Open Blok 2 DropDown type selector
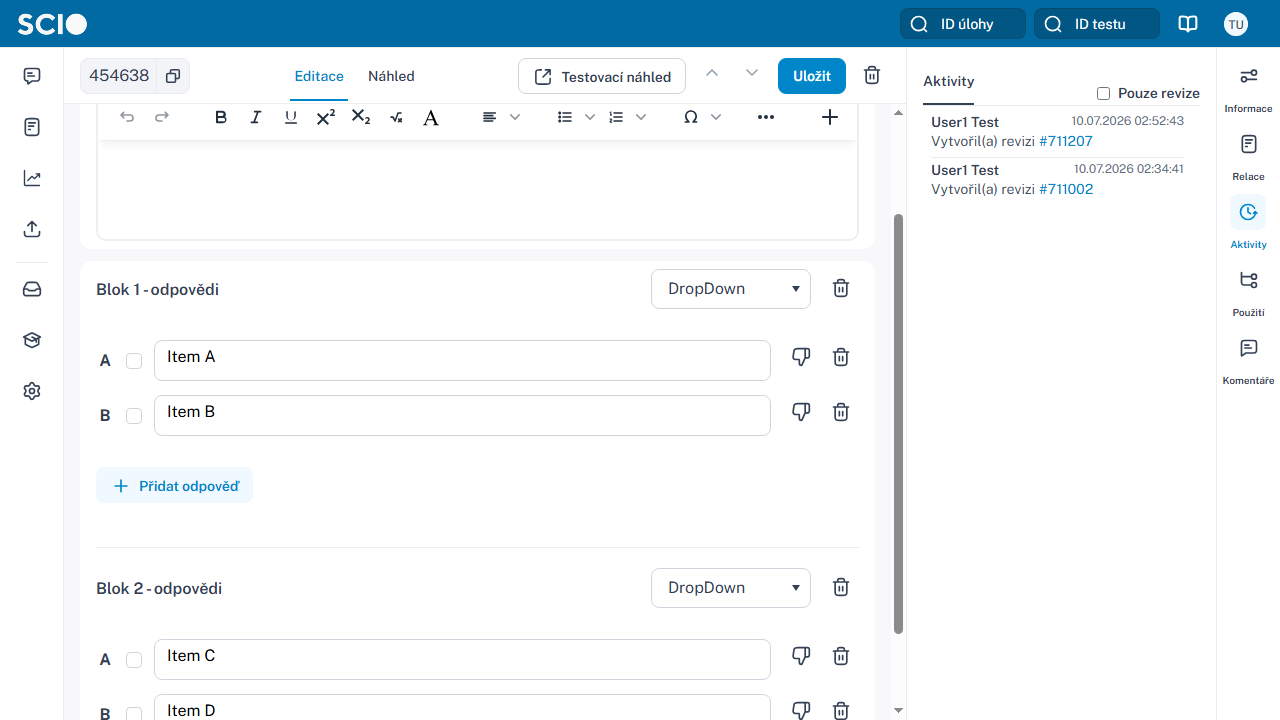 point(731,588)
